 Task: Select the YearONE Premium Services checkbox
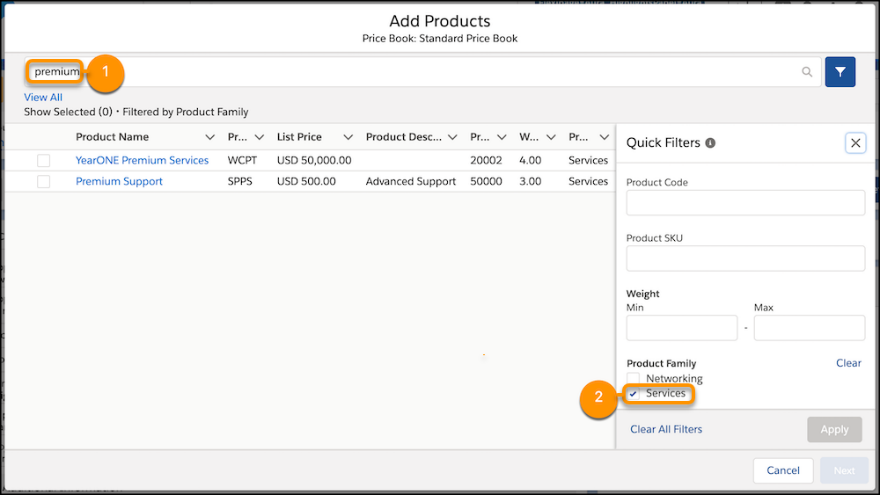(43, 160)
